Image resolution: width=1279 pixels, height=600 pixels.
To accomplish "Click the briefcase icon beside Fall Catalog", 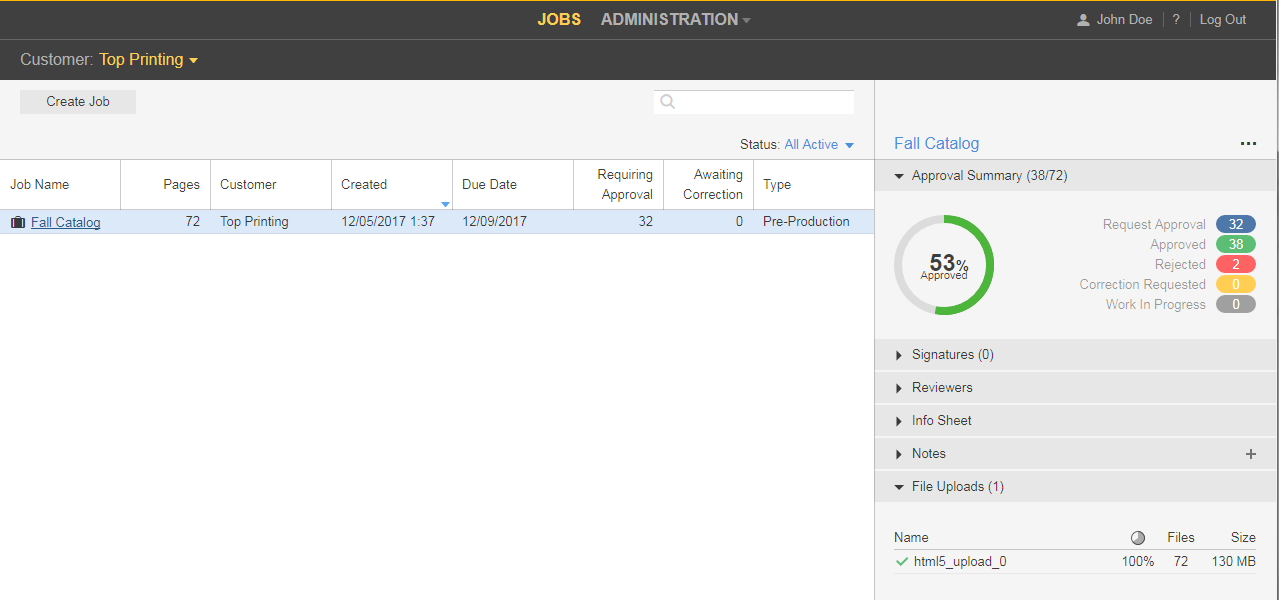I will (x=17, y=222).
